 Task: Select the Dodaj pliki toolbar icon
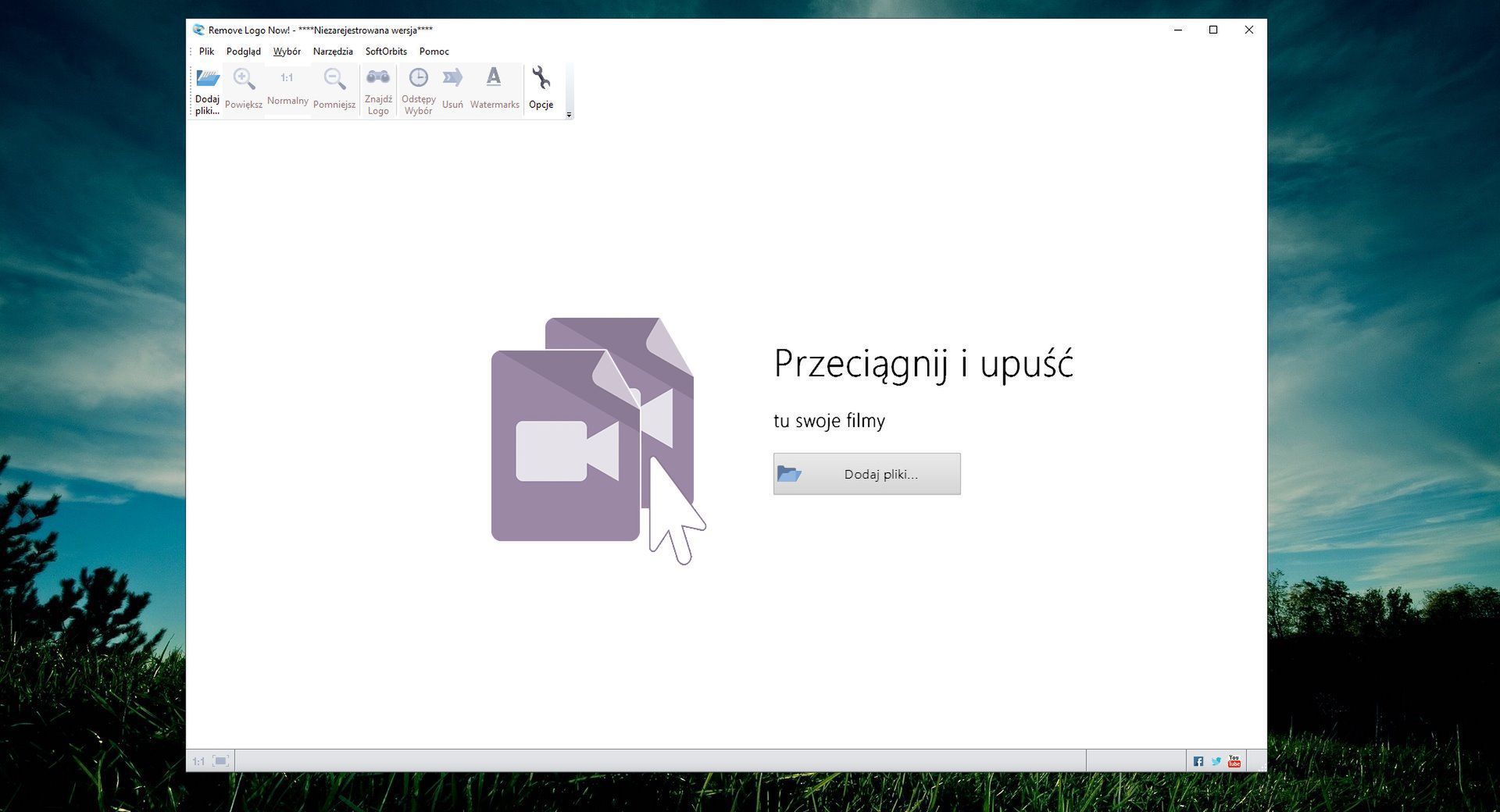[x=206, y=86]
